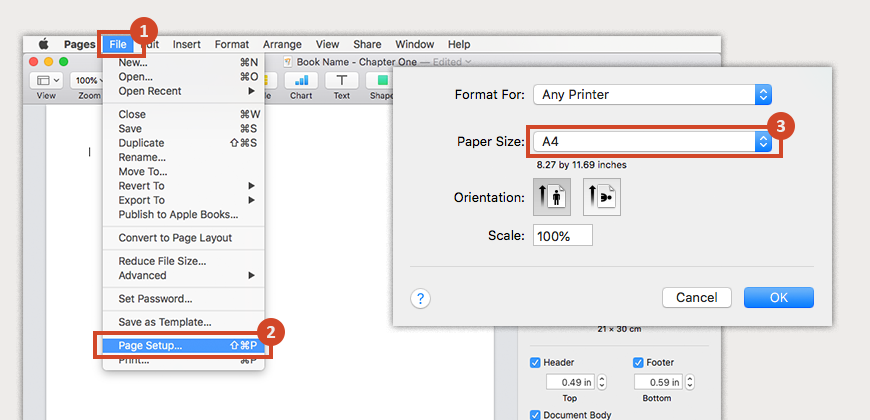Screen dimensions: 870x420
Task: Click the File menu
Action: pos(118,44)
